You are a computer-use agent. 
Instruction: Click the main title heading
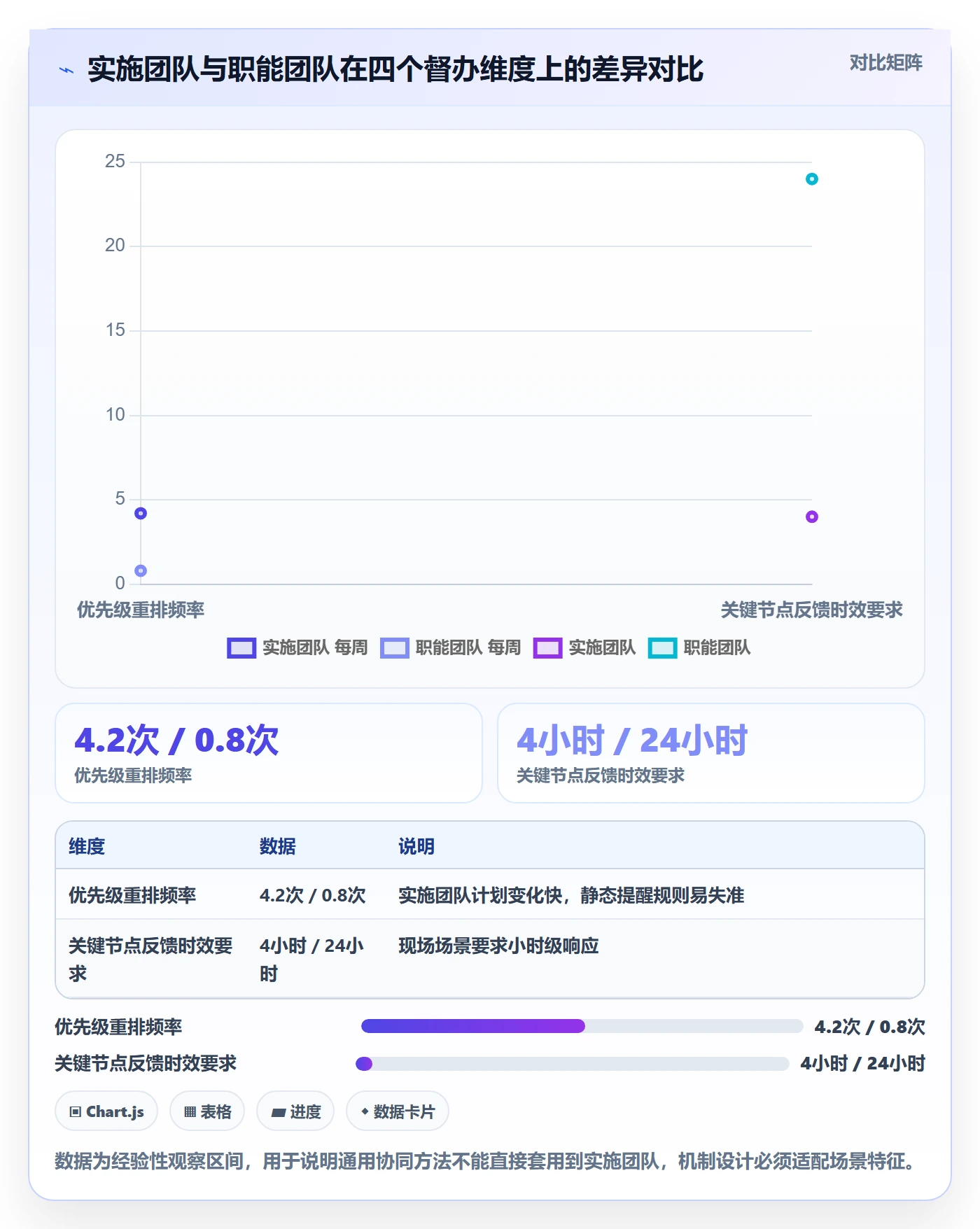(395, 69)
